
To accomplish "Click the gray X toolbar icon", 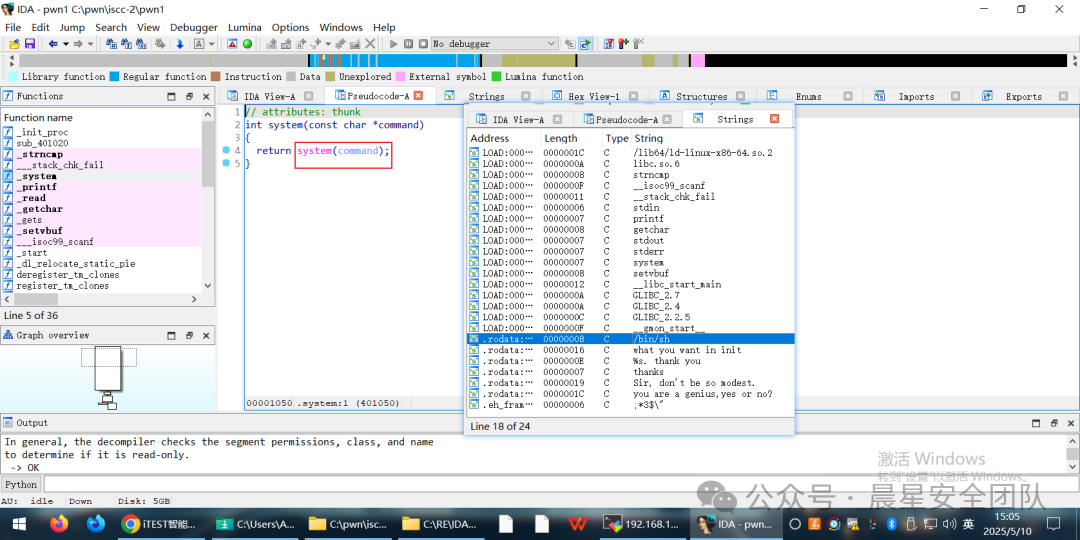I will click(370, 44).
